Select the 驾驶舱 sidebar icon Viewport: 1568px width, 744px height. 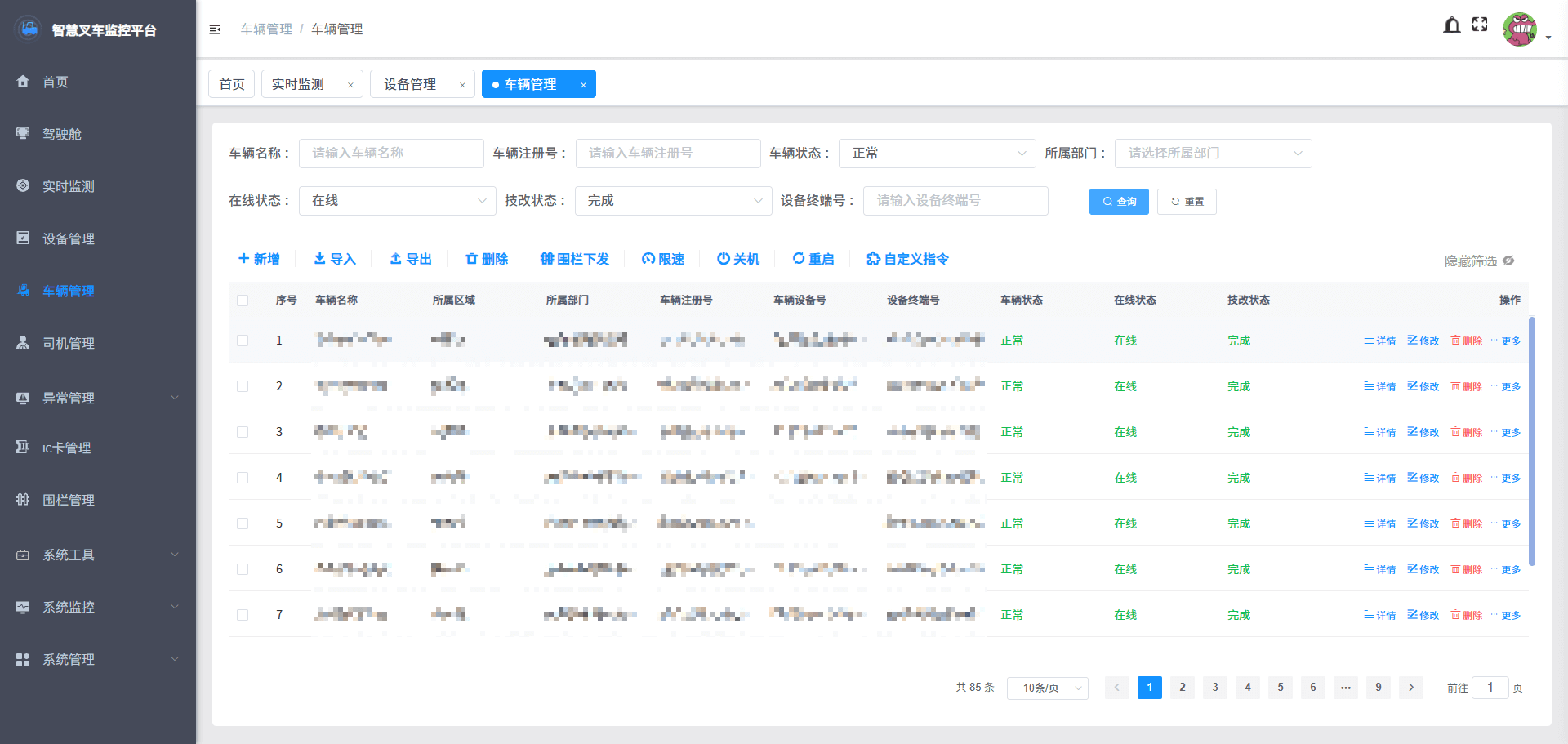tap(22, 133)
